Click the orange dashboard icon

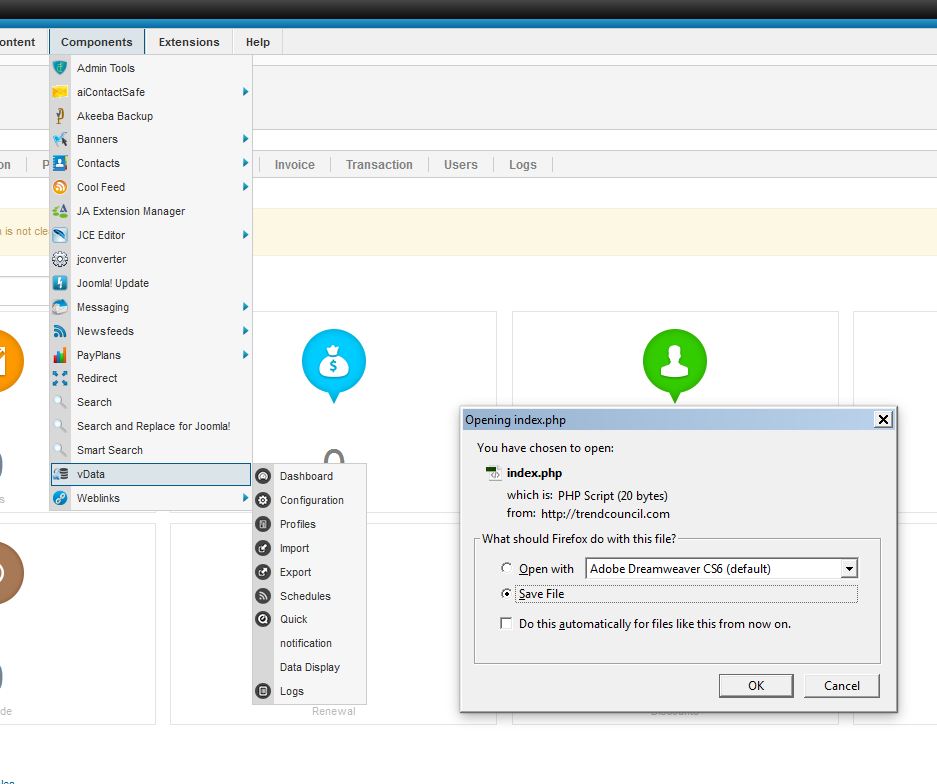coord(11,361)
